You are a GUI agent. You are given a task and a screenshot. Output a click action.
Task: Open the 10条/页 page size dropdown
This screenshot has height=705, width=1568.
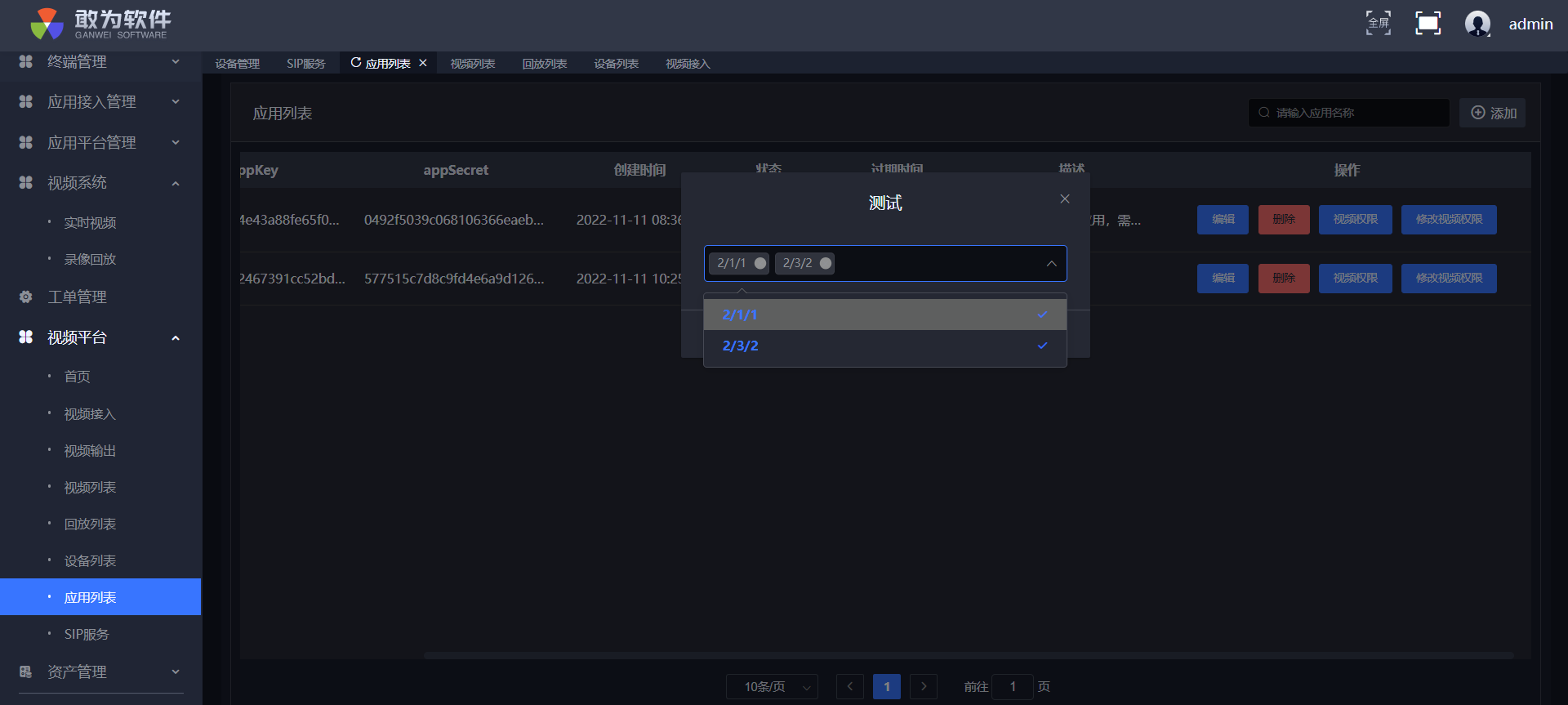tap(772, 687)
